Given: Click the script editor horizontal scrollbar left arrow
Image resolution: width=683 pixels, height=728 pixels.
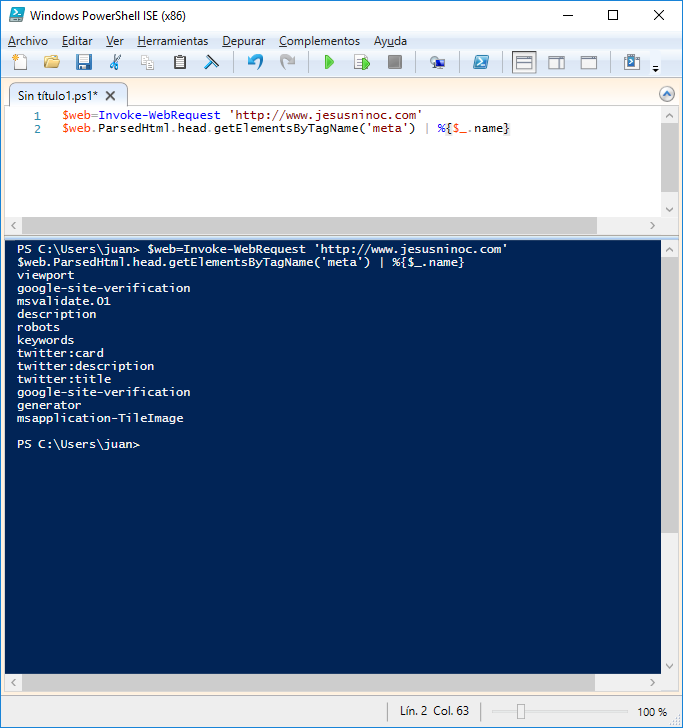Looking at the screenshot, I should pos(13,226).
